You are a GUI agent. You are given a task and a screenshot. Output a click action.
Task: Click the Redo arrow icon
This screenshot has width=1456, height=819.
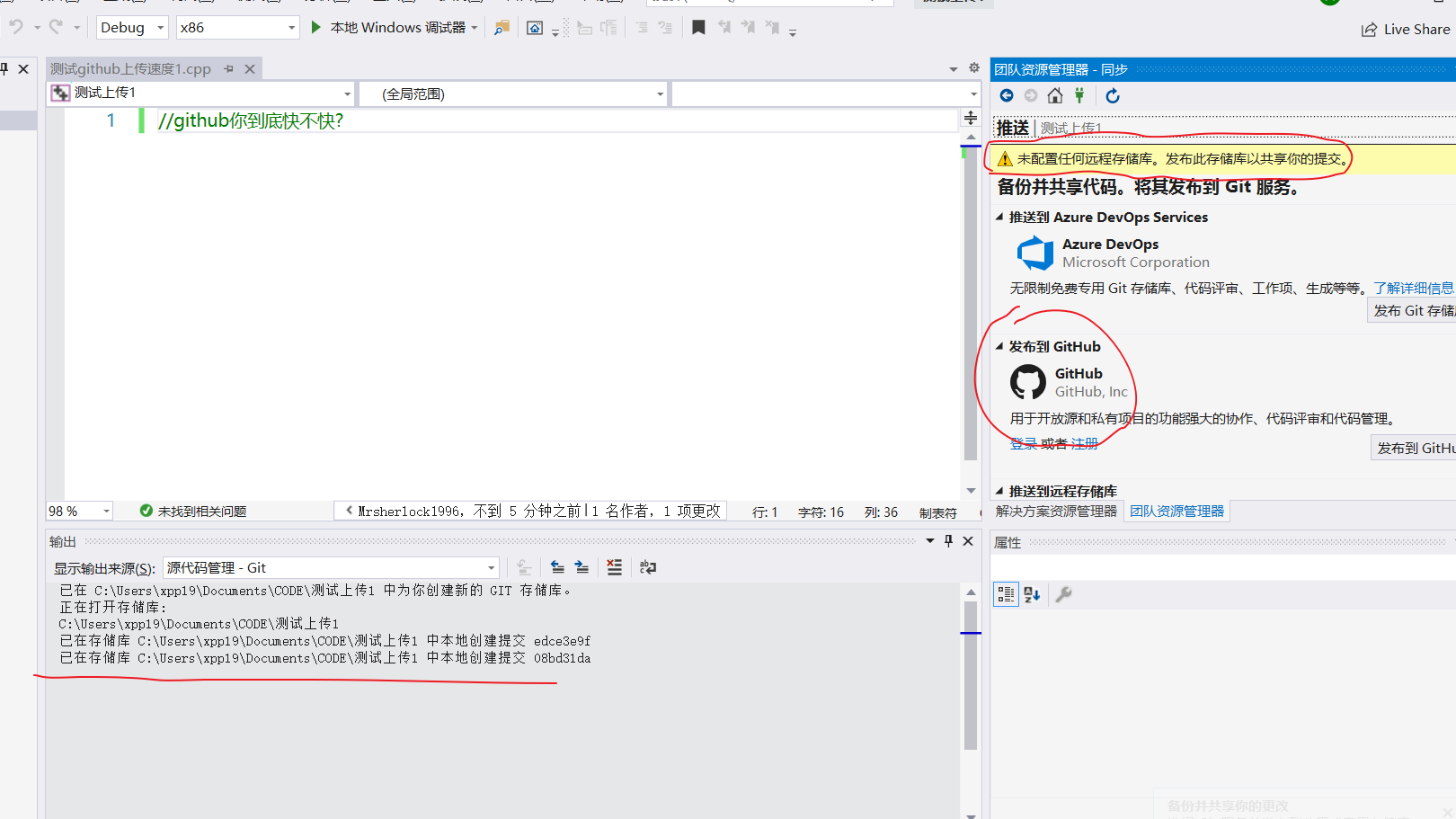pyautogui.click(x=56, y=27)
